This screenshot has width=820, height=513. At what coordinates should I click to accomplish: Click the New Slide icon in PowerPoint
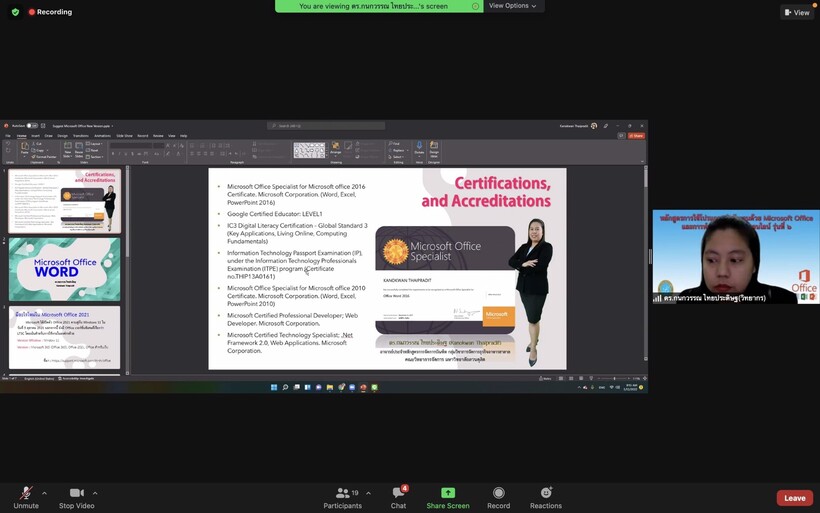tap(68, 145)
